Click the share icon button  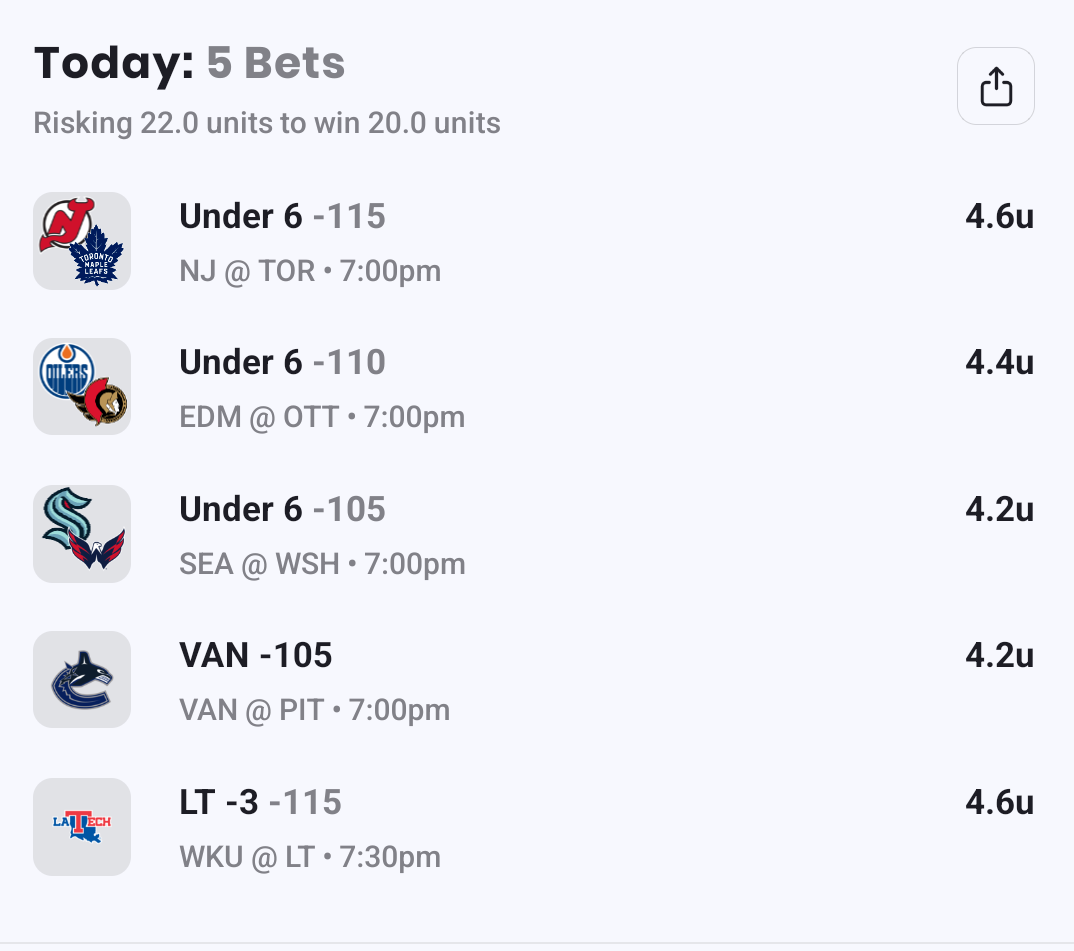point(995,87)
